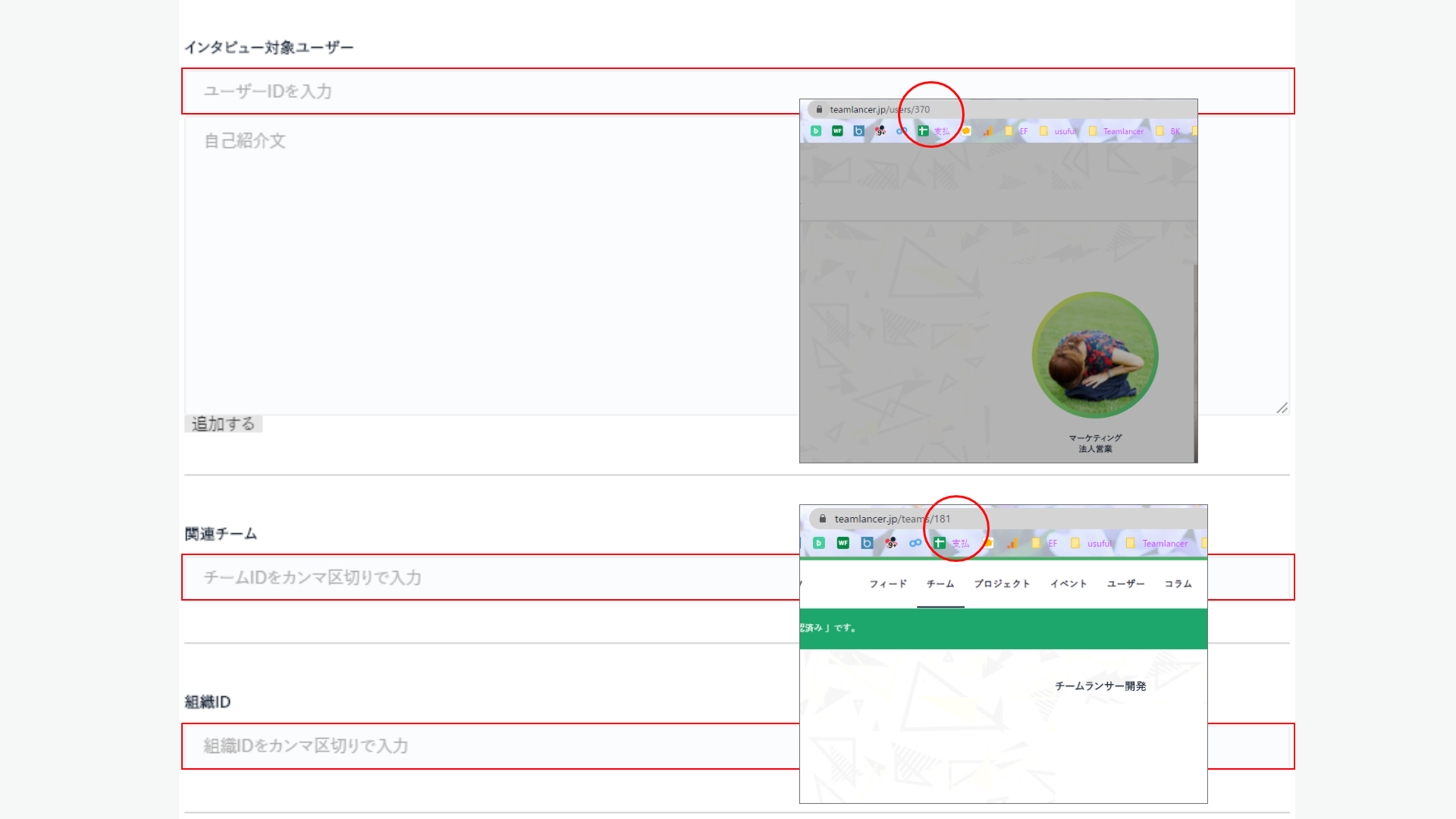Click the organization ID (組織ID) input field

click(x=485, y=746)
